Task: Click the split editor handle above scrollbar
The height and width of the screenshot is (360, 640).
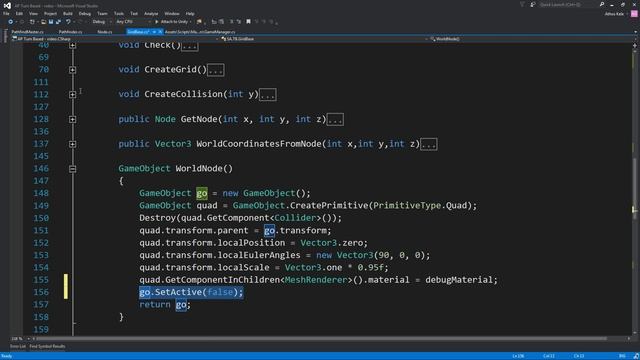Action: coord(635,45)
